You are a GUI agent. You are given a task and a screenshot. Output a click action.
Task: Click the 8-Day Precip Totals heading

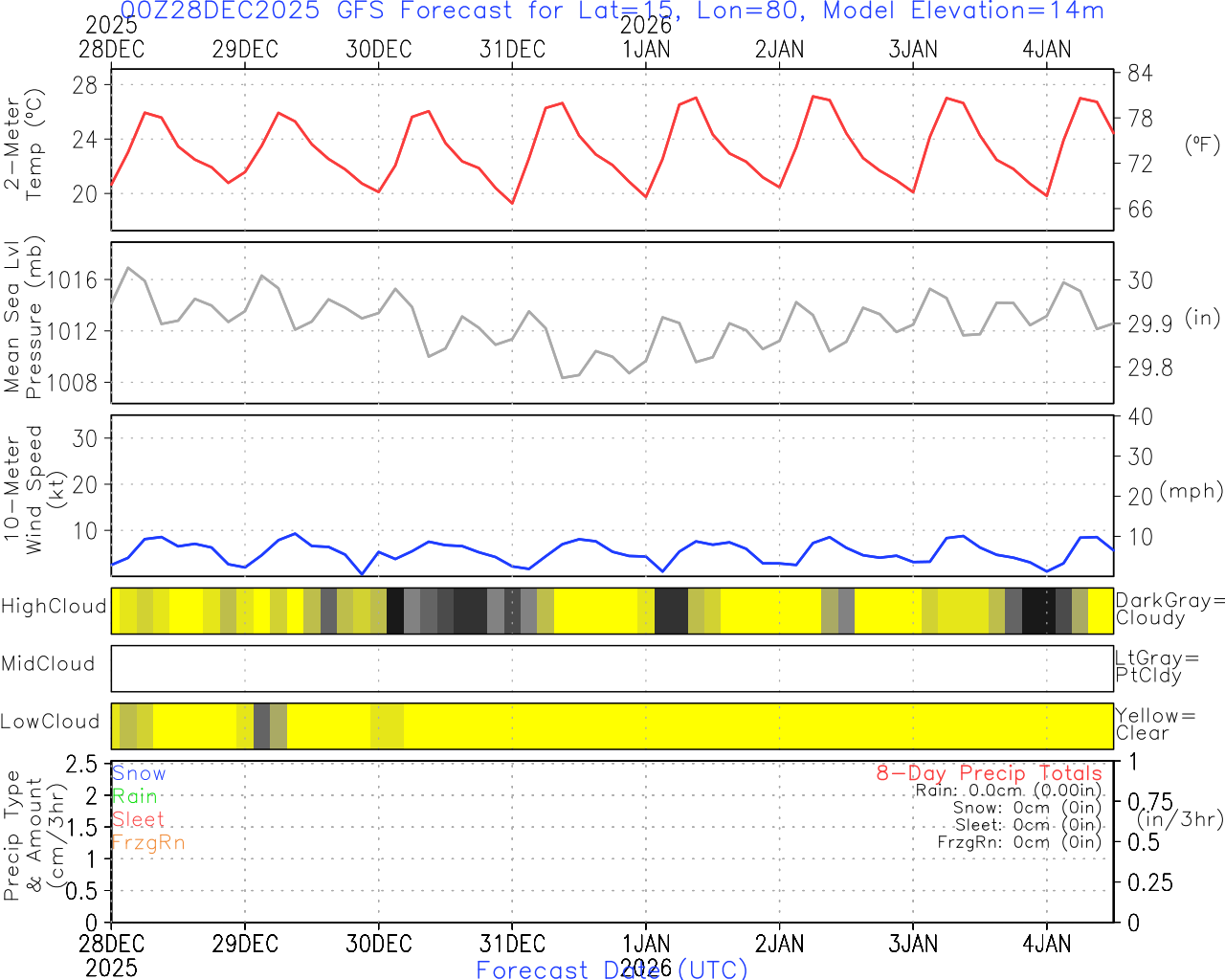tap(989, 773)
